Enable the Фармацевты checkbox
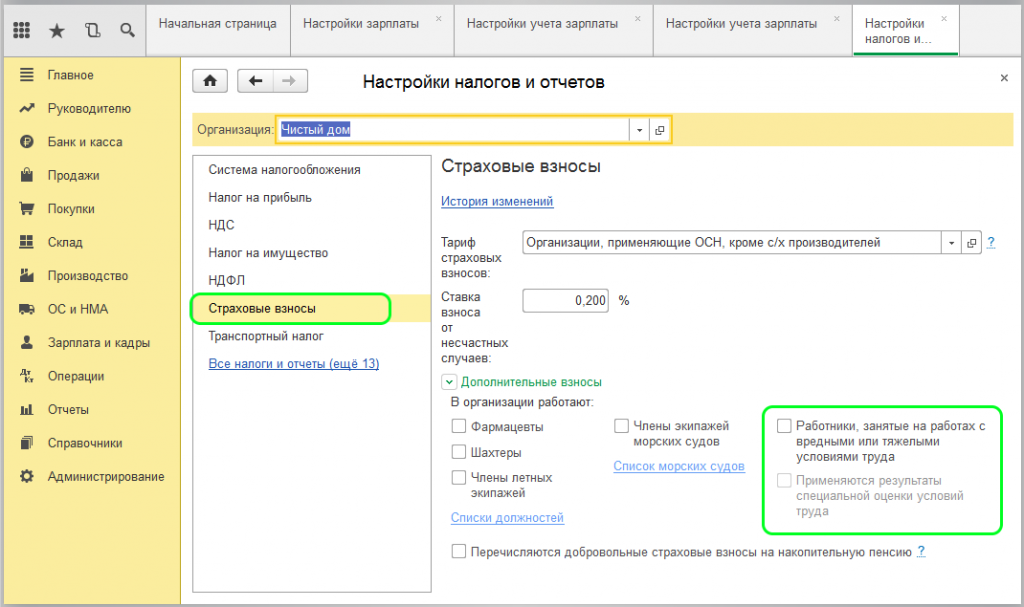This screenshot has height=607, width=1024. [x=459, y=426]
